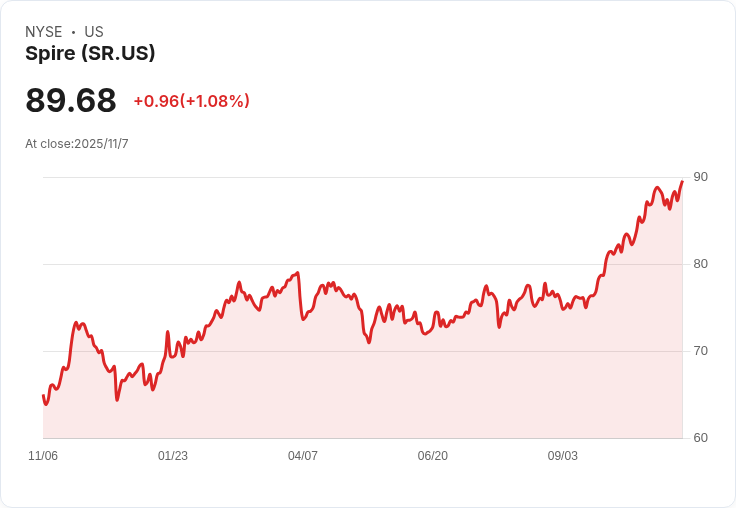
Task: Click the 60 price axis label
Action: tap(700, 438)
